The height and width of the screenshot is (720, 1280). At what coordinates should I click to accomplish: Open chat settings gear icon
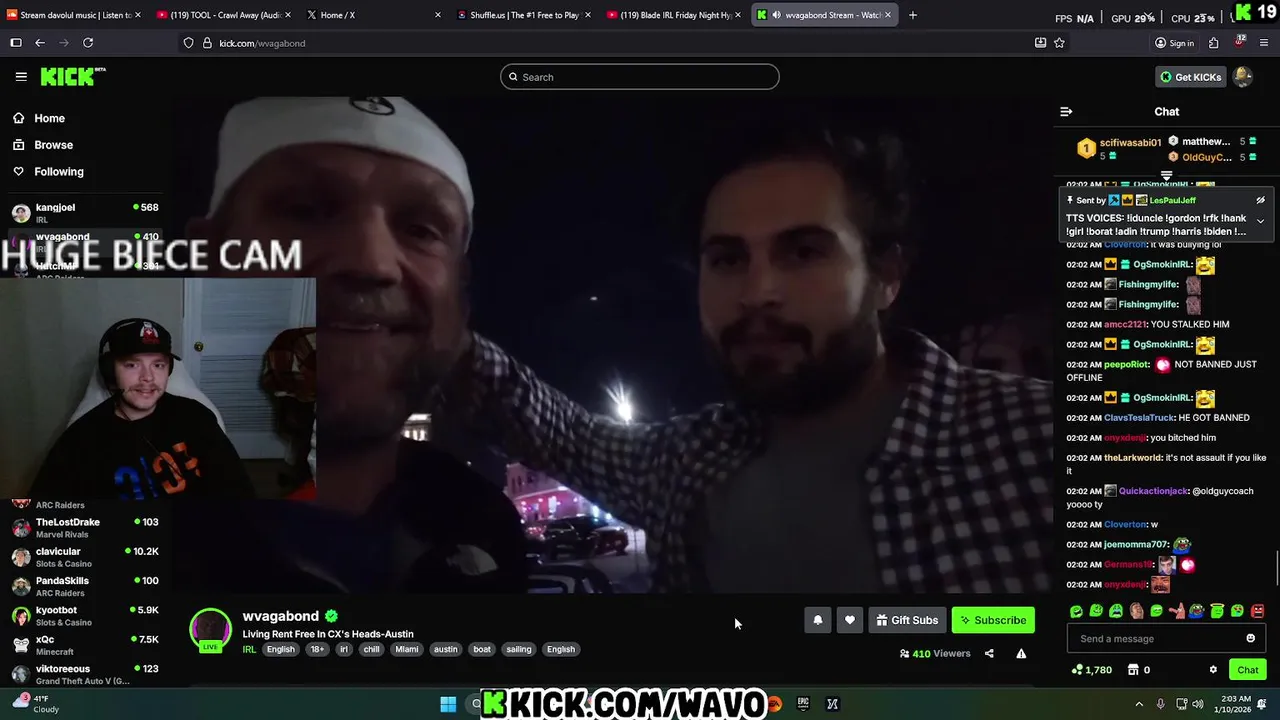[x=1213, y=670]
